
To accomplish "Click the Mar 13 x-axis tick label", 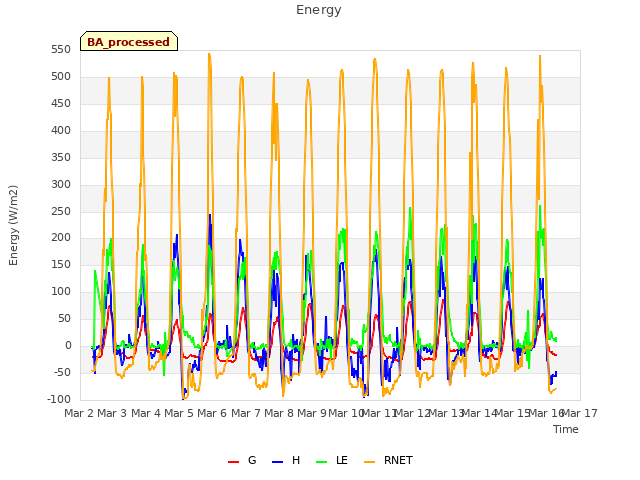I will pos(446,413).
